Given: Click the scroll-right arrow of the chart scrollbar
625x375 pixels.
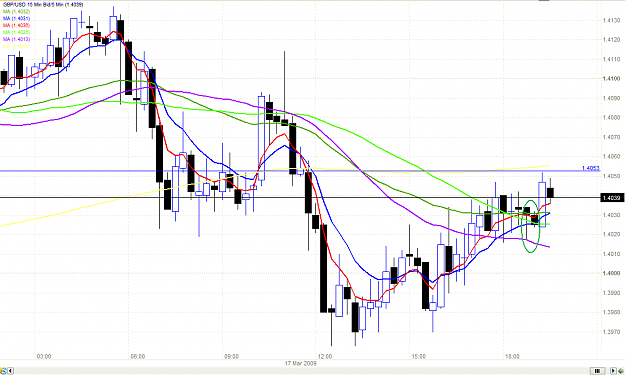Looking at the screenshot, I should coord(613,371).
